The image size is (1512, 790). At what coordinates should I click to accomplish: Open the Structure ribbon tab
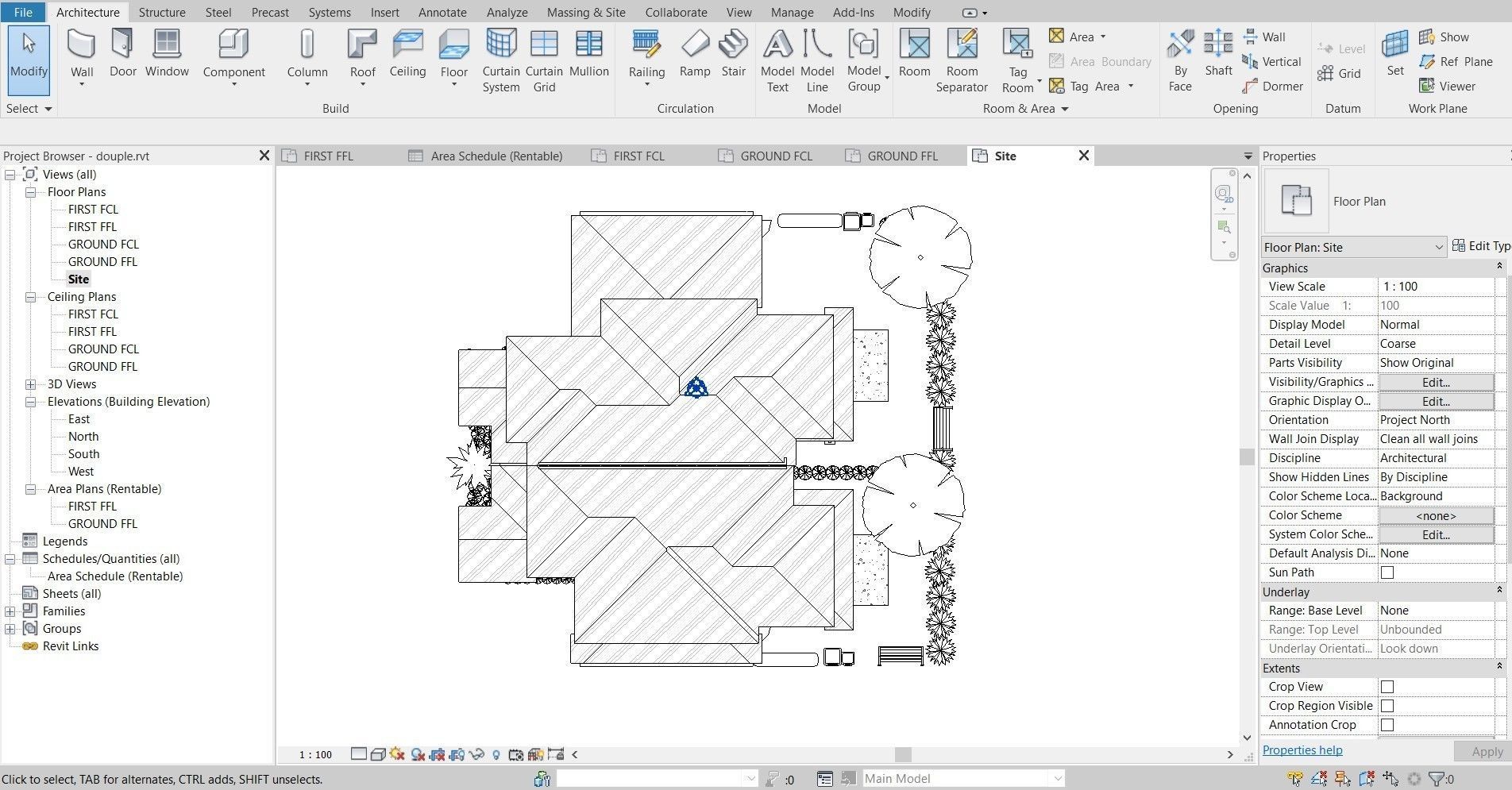162,12
